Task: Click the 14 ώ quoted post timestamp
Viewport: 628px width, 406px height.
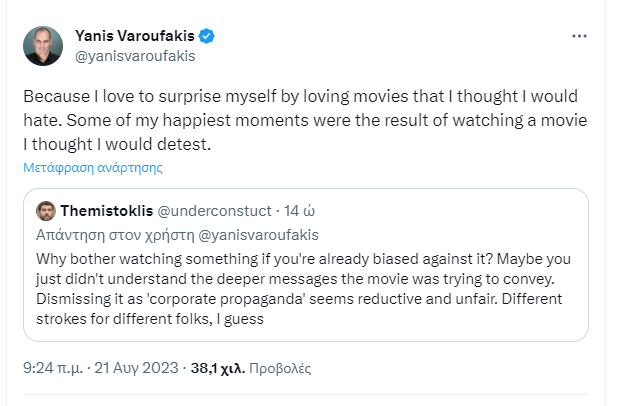Action: point(299,211)
